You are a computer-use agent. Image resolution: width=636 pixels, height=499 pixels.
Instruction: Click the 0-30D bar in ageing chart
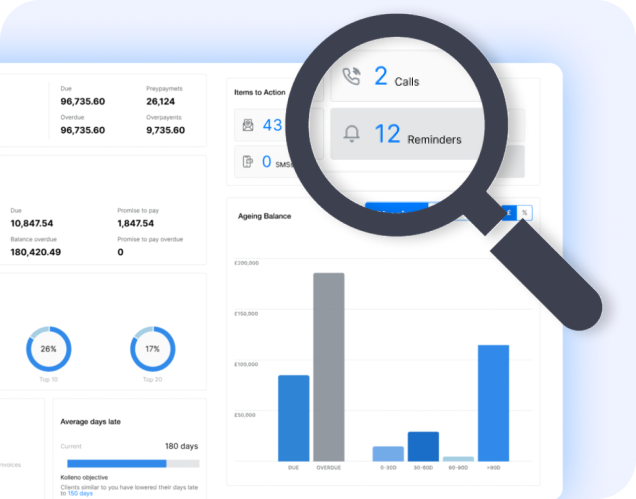pos(388,453)
